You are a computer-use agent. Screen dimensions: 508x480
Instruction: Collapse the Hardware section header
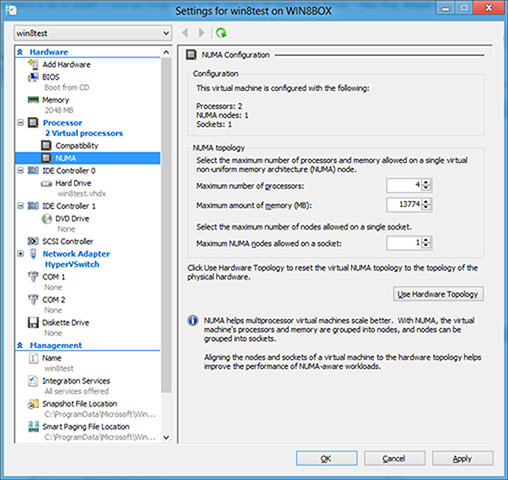20,52
